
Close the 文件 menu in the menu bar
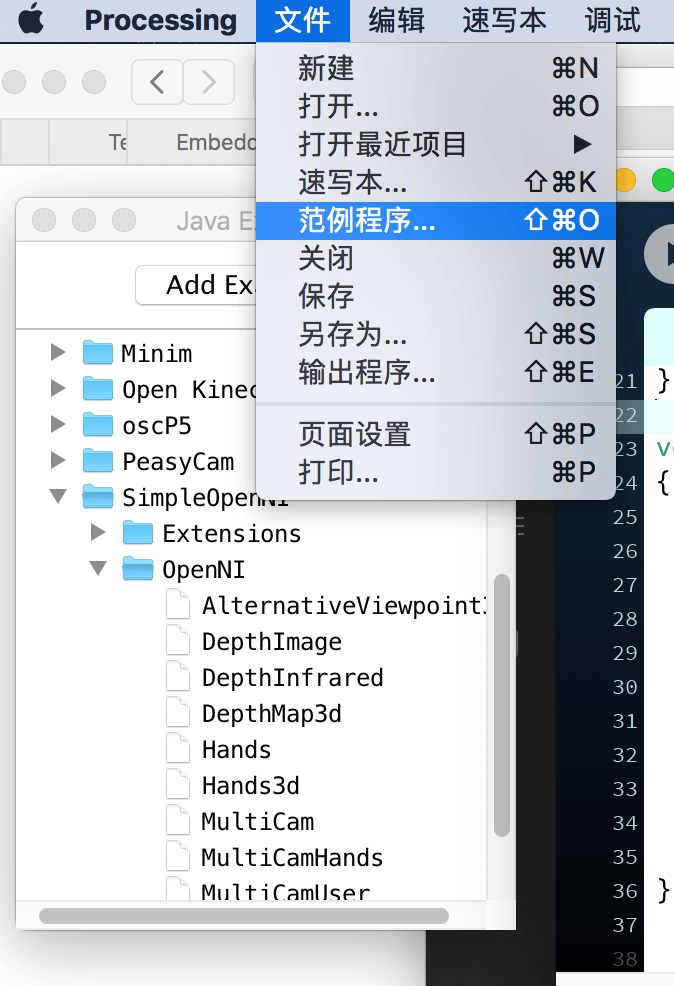click(x=302, y=20)
